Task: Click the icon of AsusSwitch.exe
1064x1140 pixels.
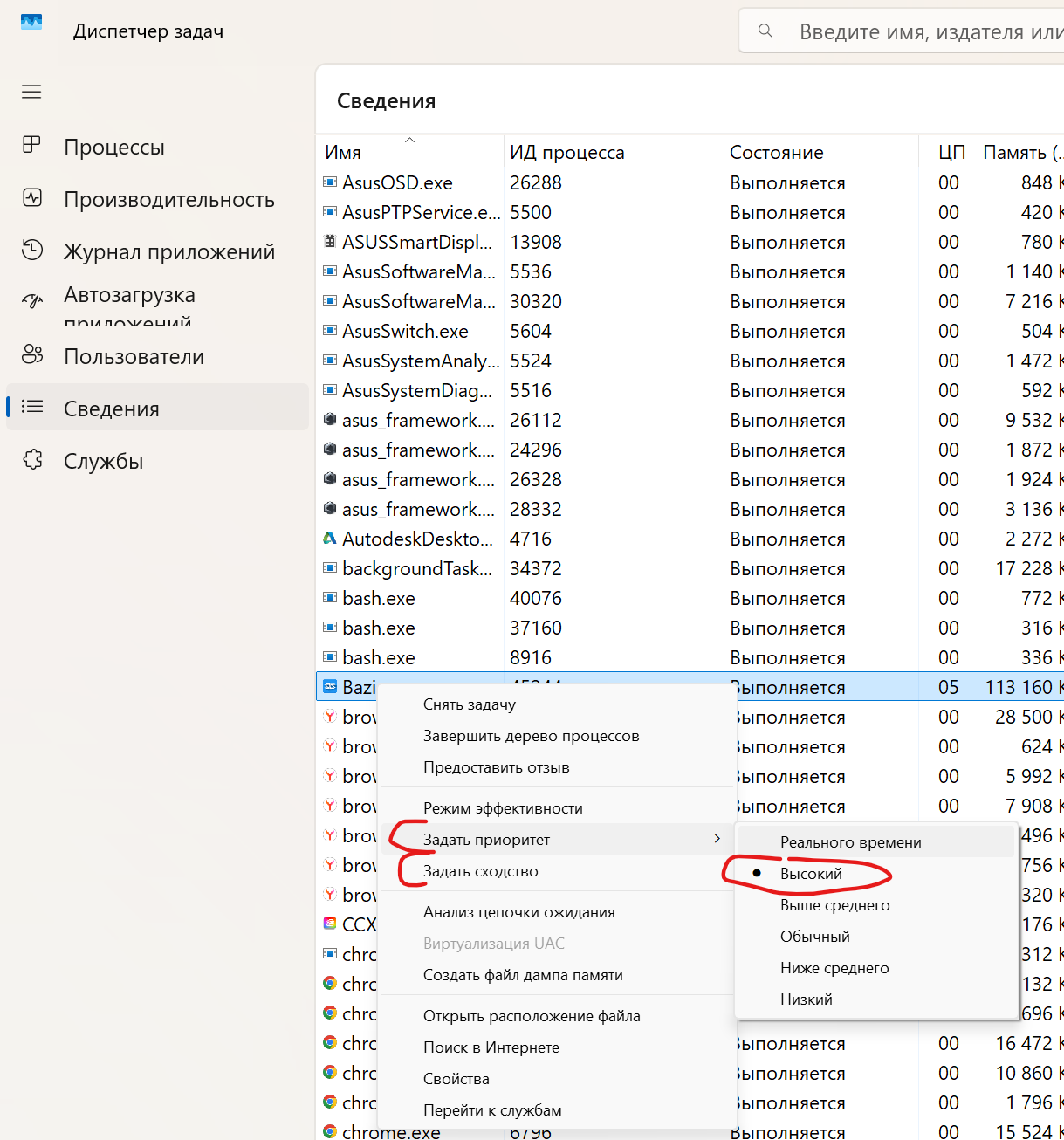Action: point(330,331)
